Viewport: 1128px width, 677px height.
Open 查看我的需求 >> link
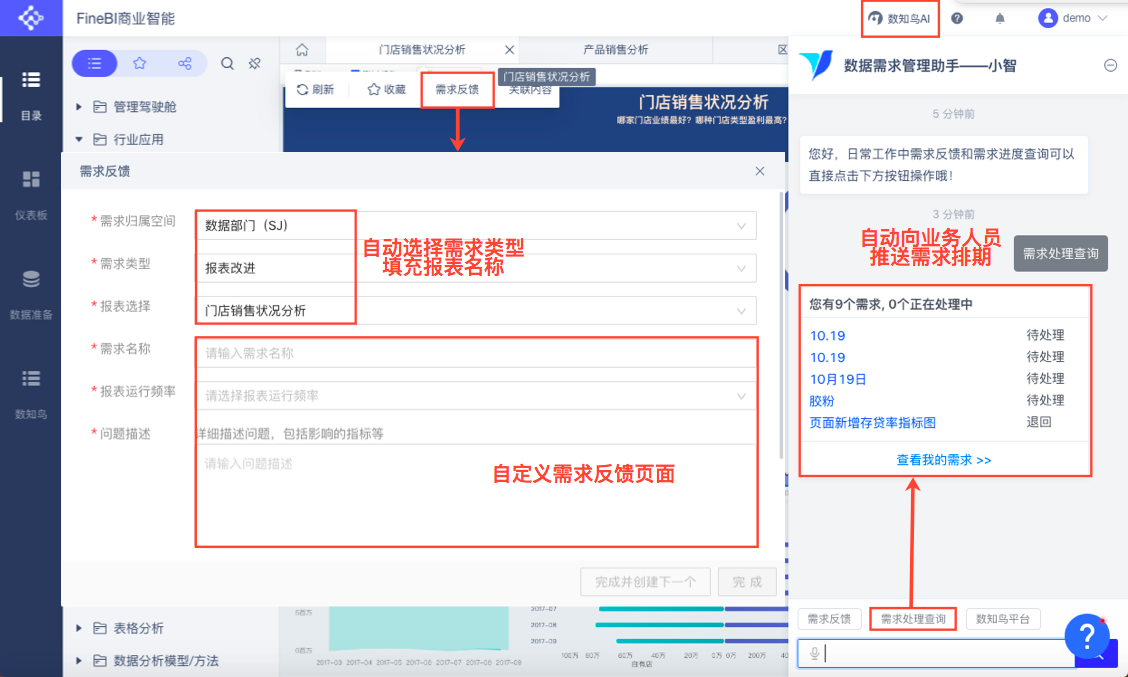(x=943, y=460)
